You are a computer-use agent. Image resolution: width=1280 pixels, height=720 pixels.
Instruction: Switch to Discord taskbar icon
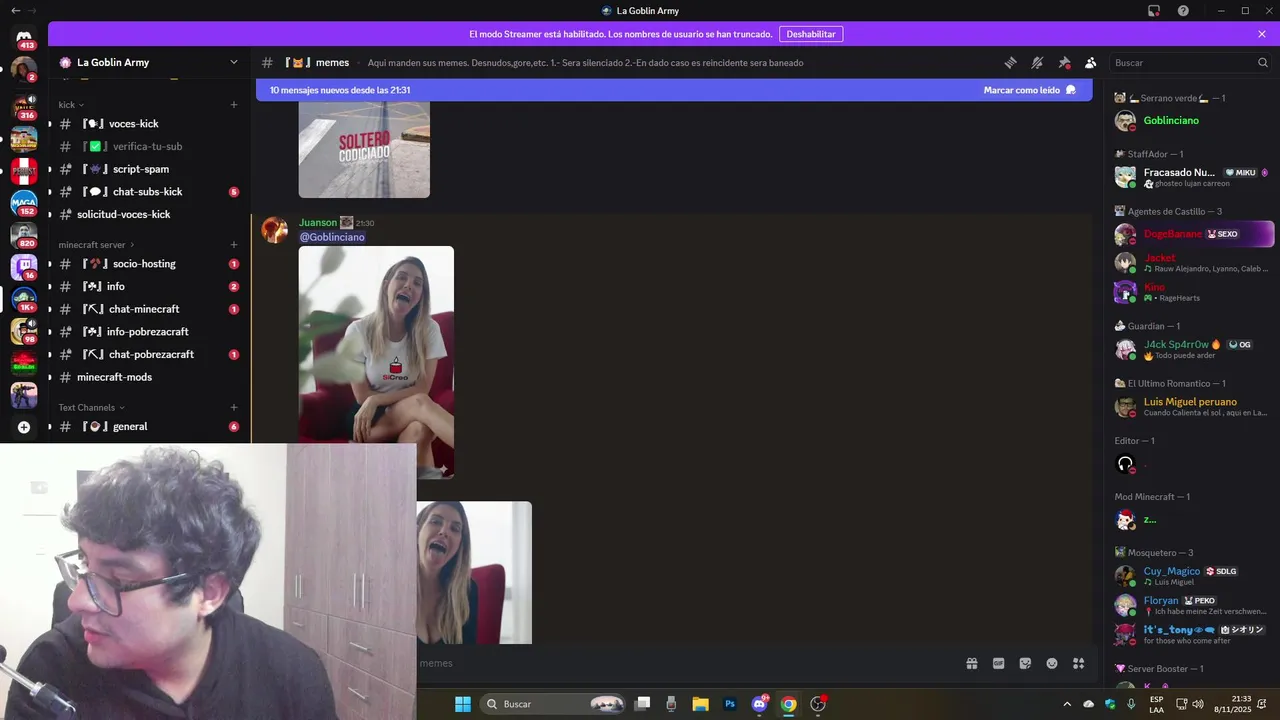coord(759,704)
